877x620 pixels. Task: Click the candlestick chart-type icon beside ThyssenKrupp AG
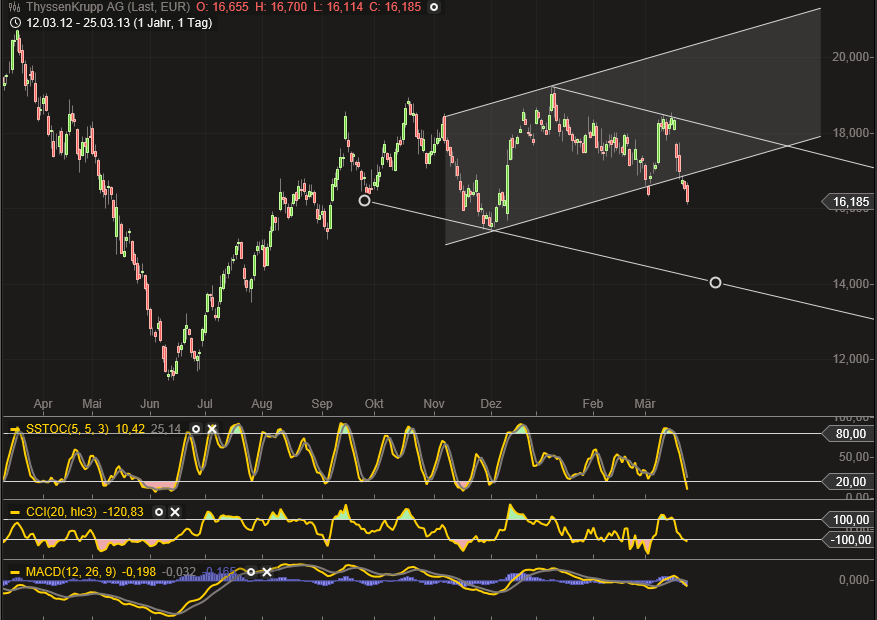click(15, 7)
